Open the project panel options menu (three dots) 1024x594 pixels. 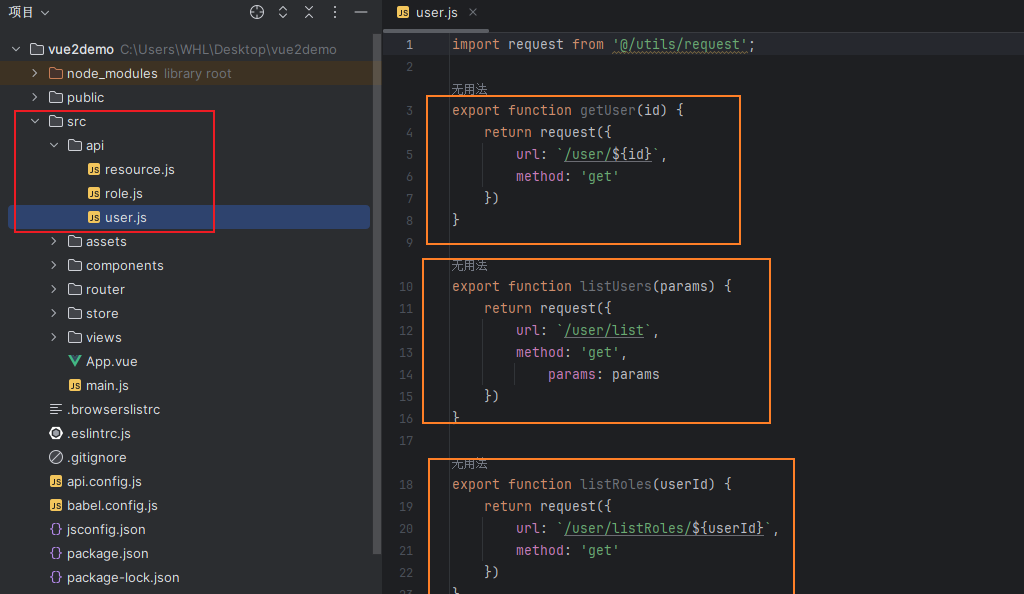[334, 12]
